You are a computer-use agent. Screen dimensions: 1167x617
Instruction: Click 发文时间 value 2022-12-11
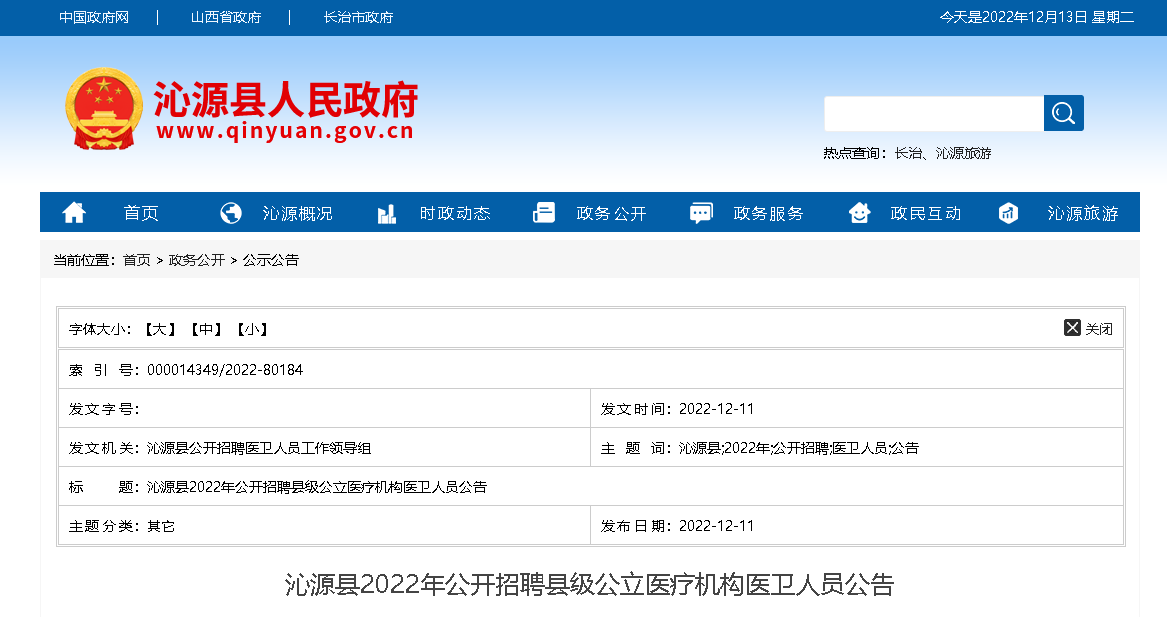[716, 409]
